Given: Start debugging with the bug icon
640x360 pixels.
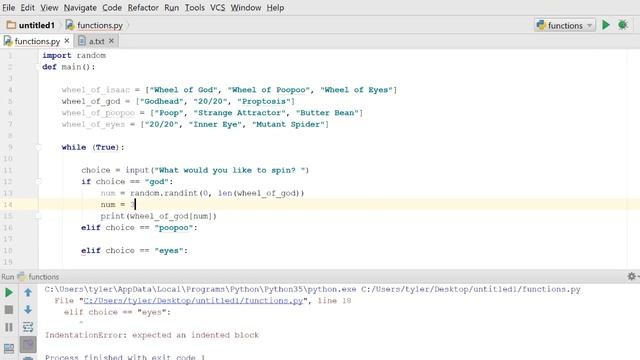Looking at the screenshot, I should click(x=622, y=25).
